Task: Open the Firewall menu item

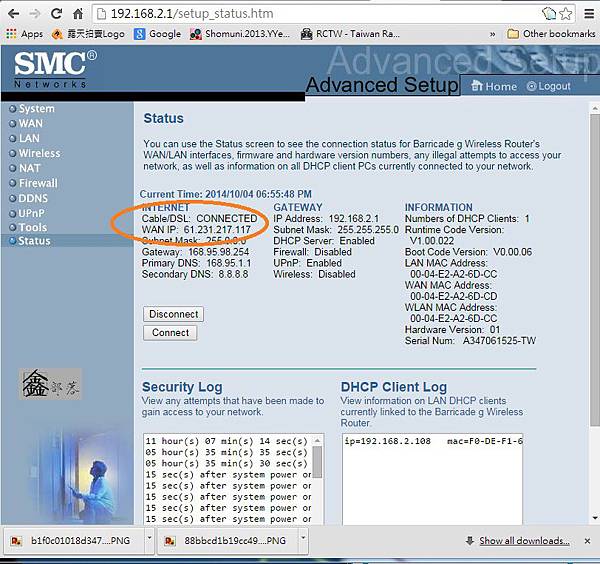Action: (34, 183)
